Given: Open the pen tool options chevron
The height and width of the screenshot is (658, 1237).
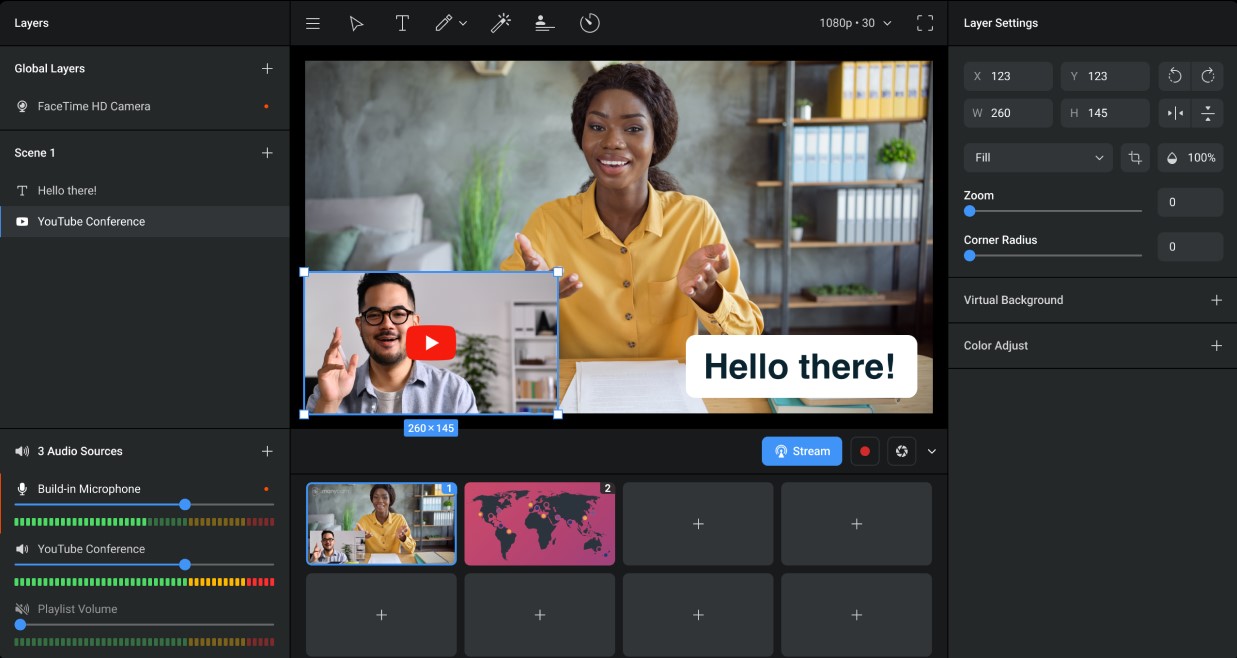Looking at the screenshot, I should pos(463,24).
